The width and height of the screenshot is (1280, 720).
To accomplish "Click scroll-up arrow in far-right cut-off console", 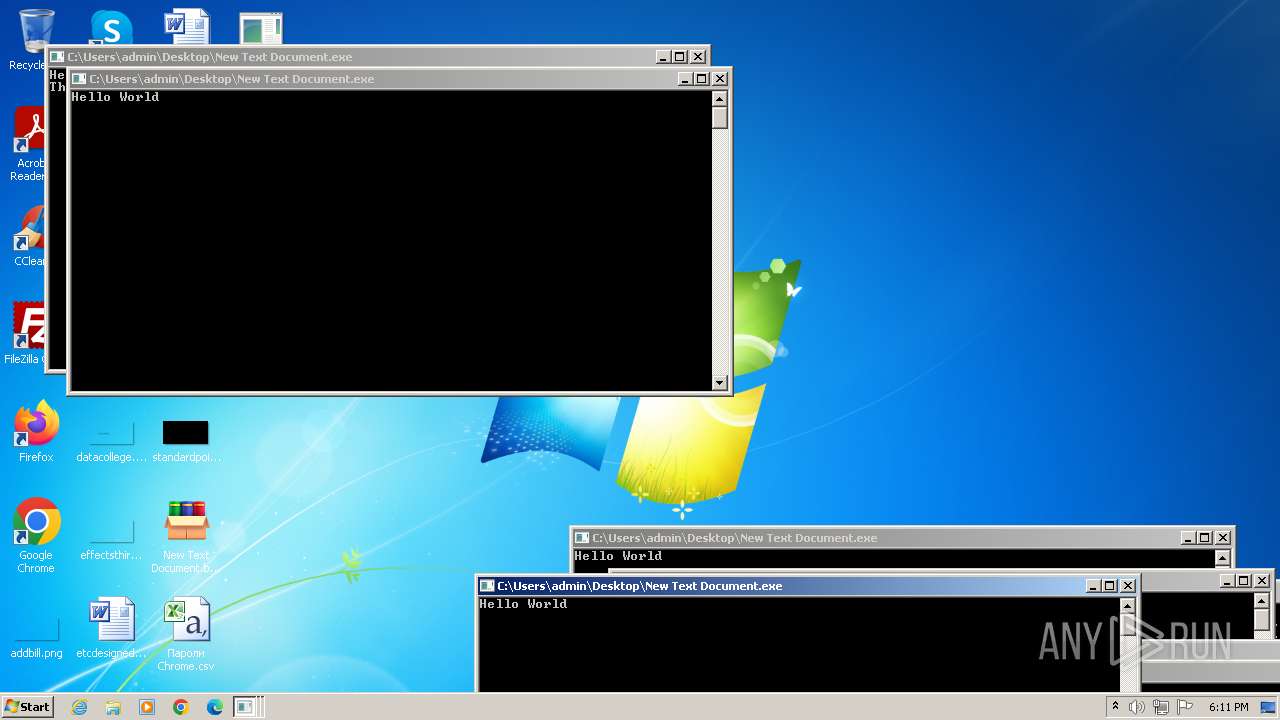I will [1261, 599].
